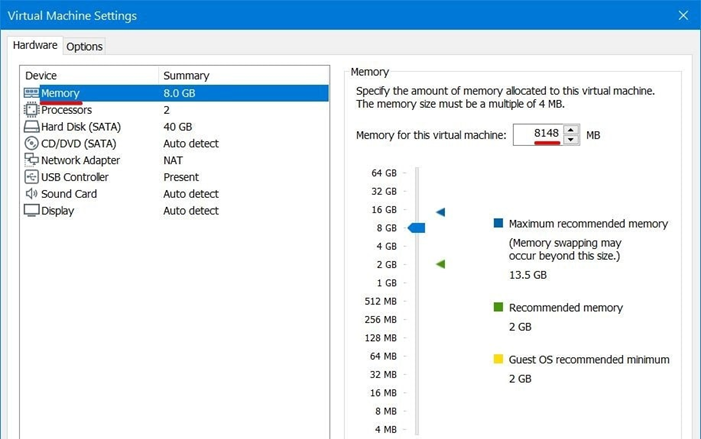Click the 64 MB slider scale label

(383, 356)
